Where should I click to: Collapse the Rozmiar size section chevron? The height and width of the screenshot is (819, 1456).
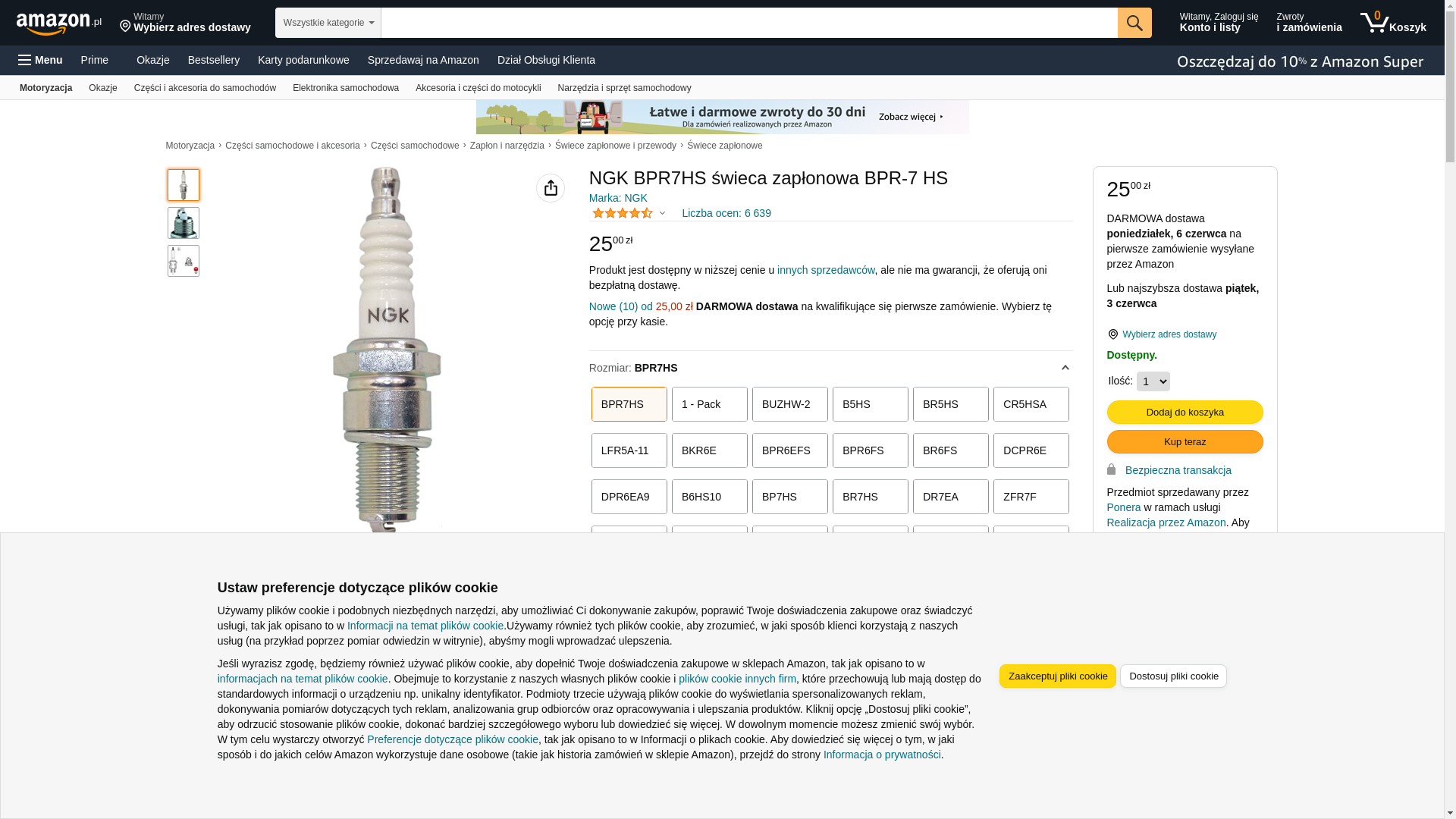1065,368
